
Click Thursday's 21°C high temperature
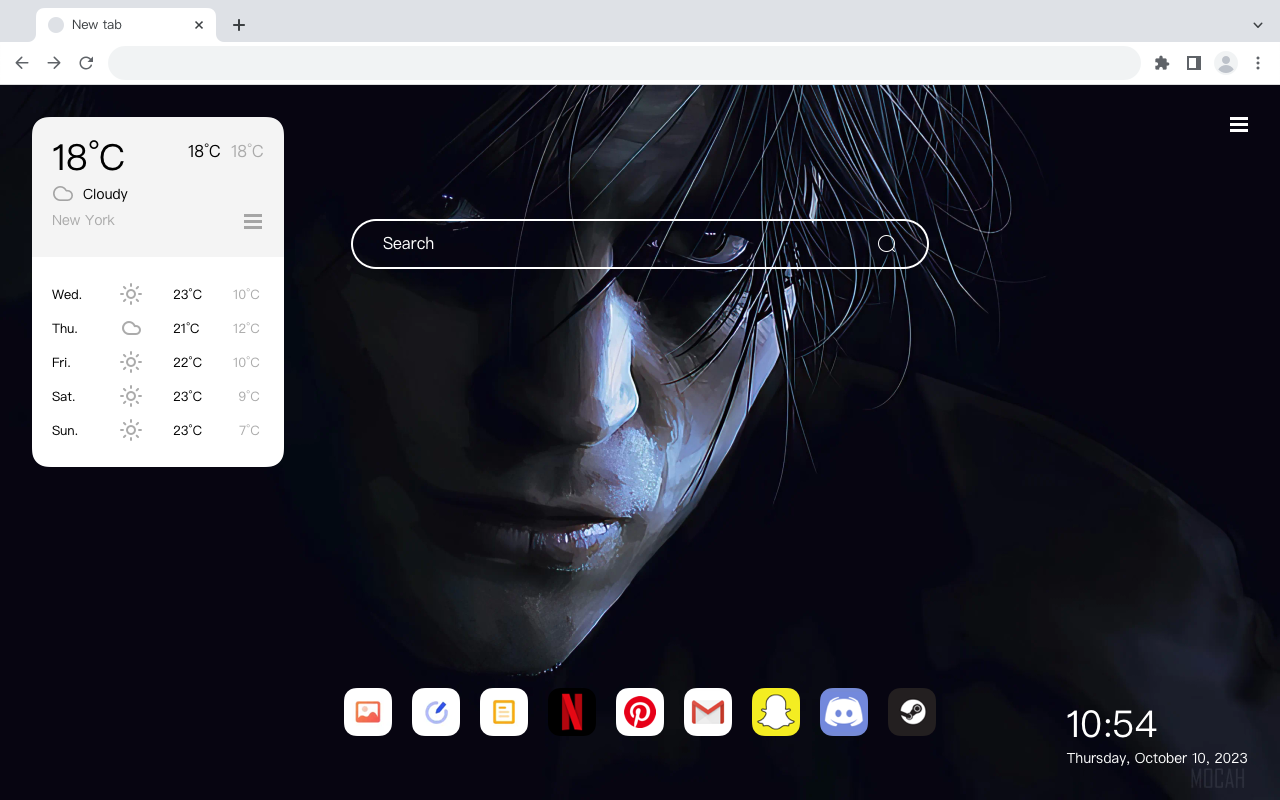pos(186,329)
